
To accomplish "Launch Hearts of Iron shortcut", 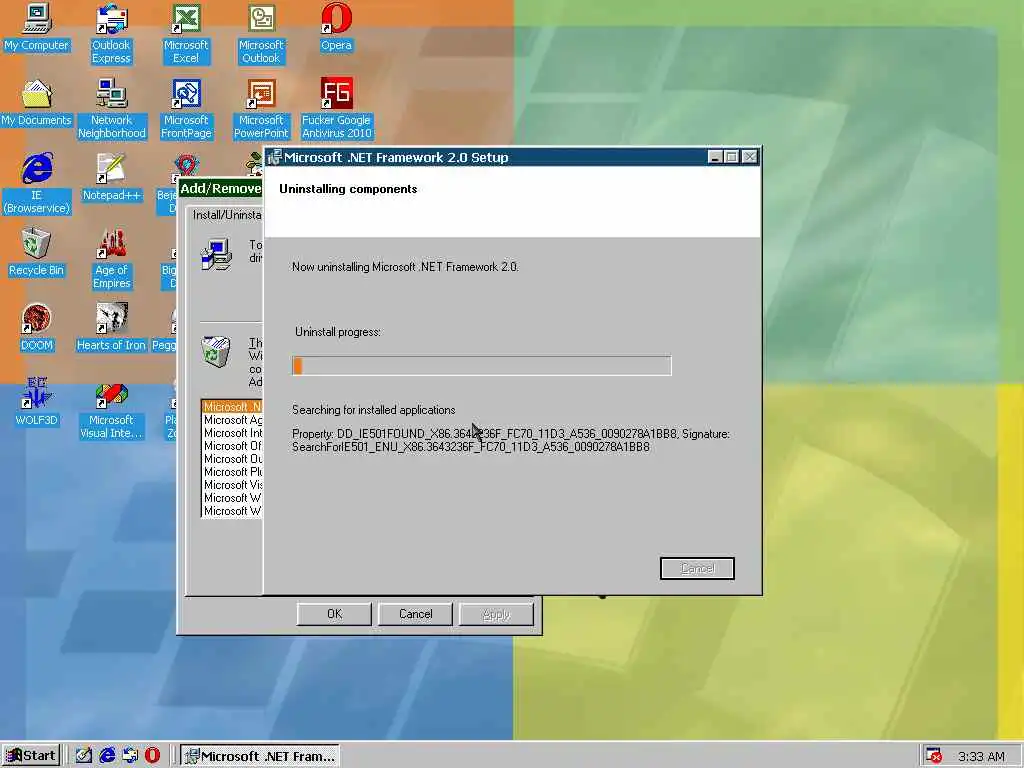I will pyautogui.click(x=111, y=328).
